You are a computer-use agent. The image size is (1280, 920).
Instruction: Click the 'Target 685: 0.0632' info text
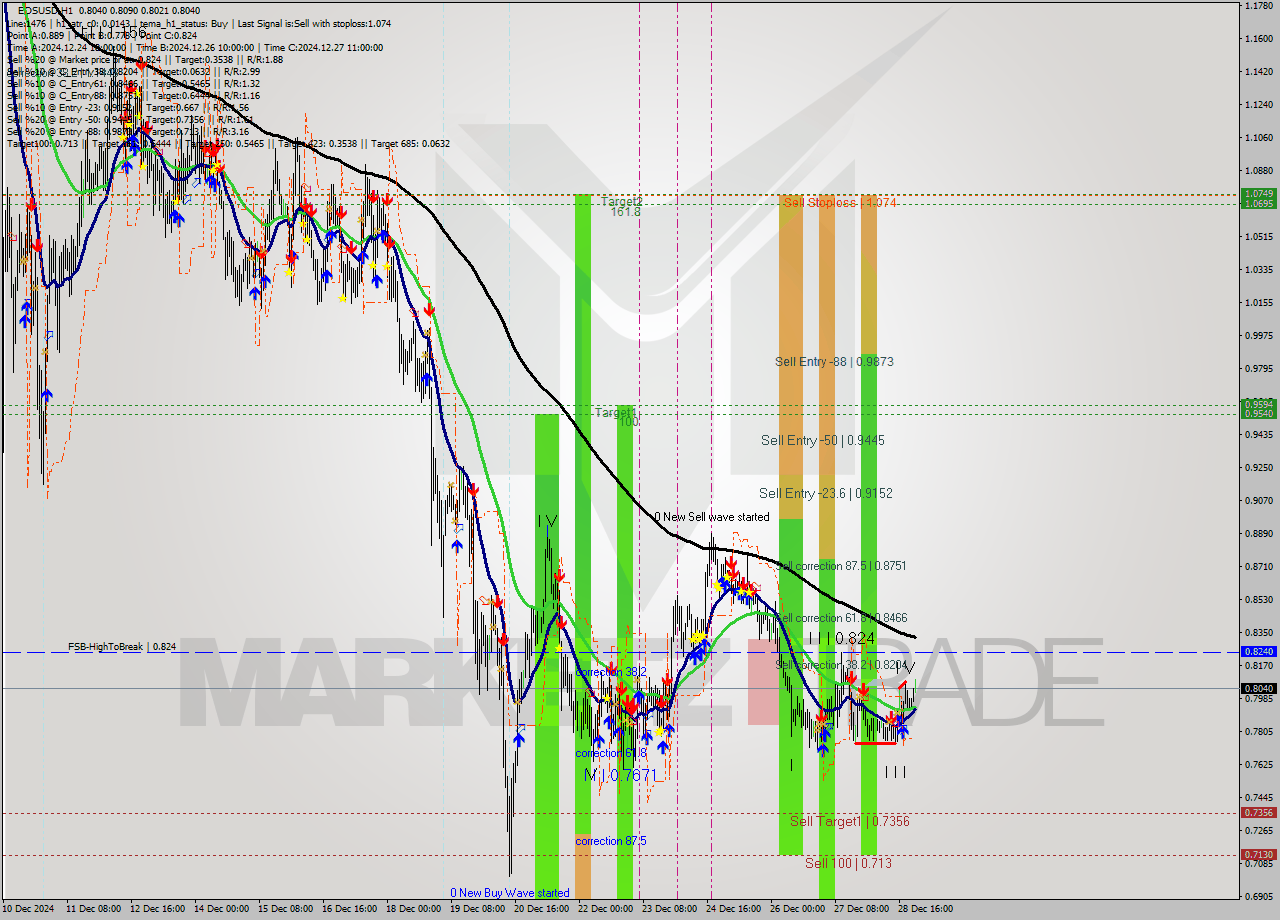410,144
